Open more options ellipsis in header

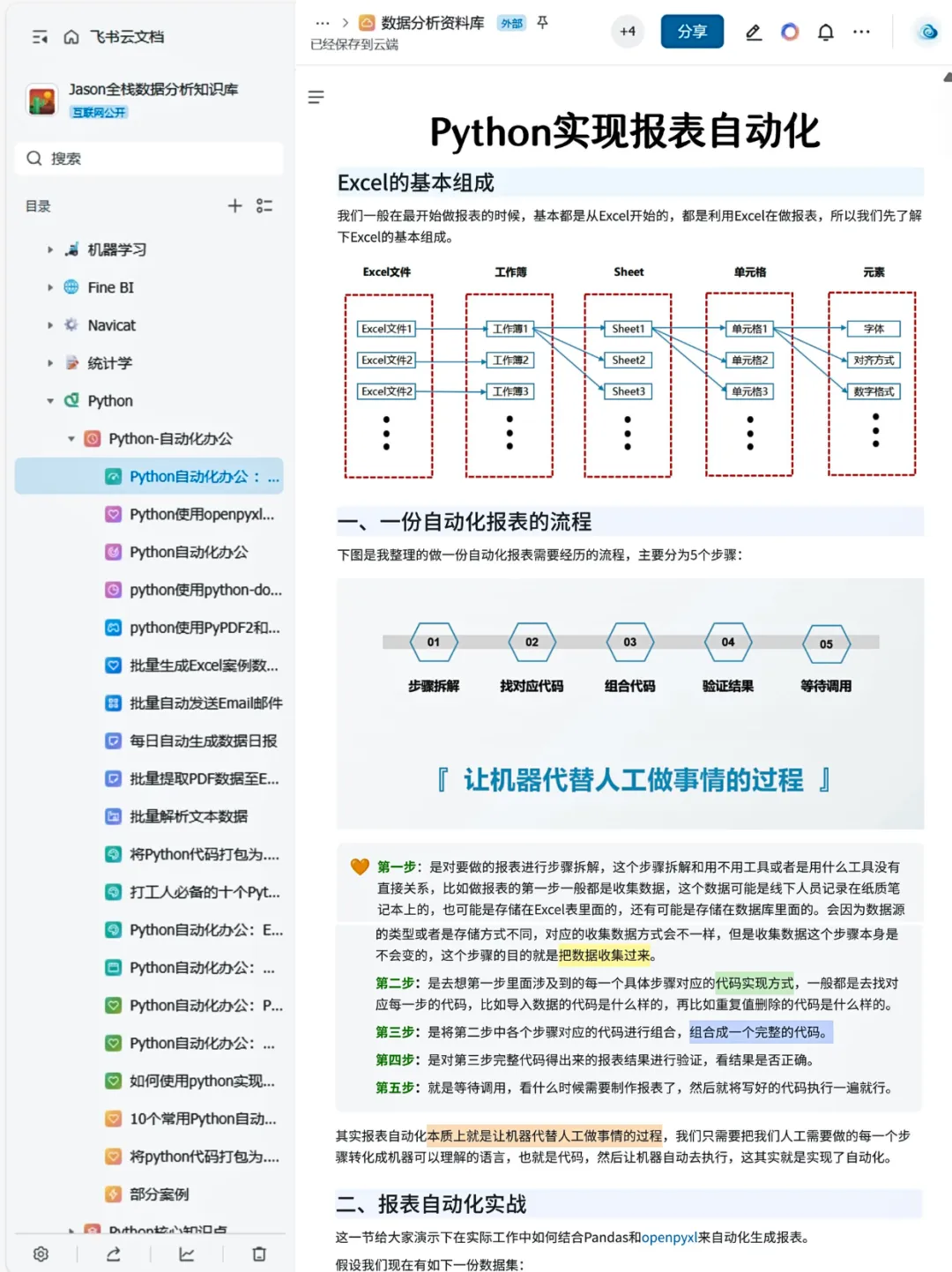(861, 33)
